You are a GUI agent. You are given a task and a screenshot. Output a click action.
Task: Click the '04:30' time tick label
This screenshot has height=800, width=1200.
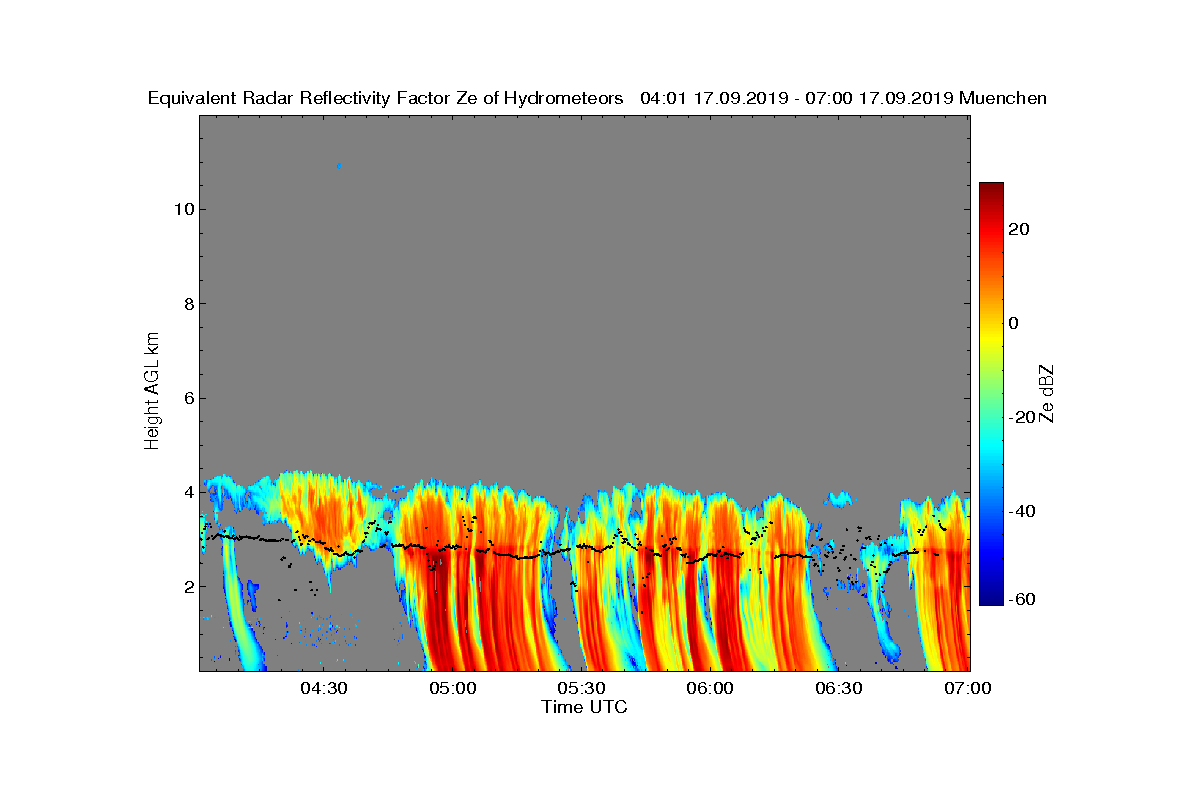point(324,688)
